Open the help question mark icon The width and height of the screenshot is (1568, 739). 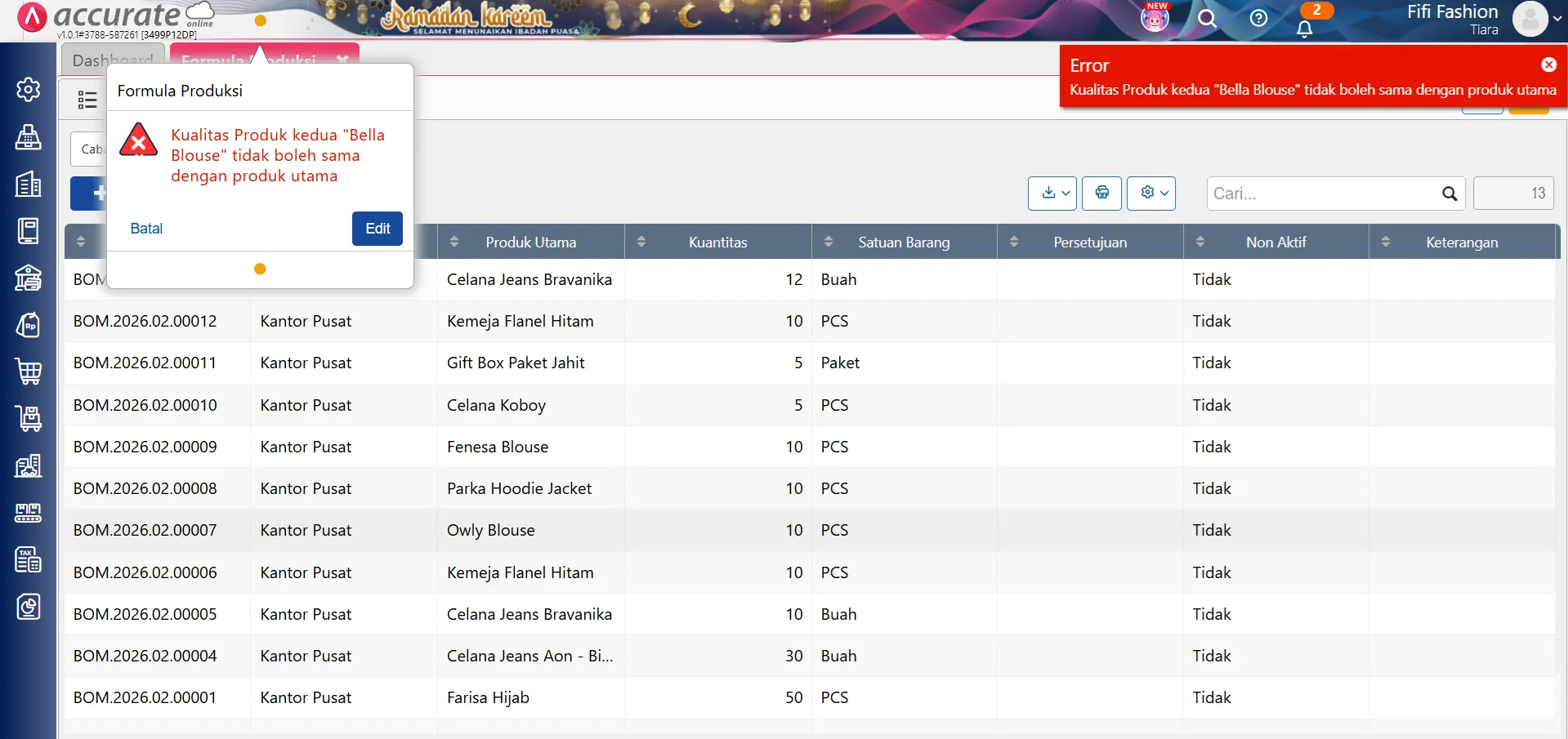(x=1258, y=18)
